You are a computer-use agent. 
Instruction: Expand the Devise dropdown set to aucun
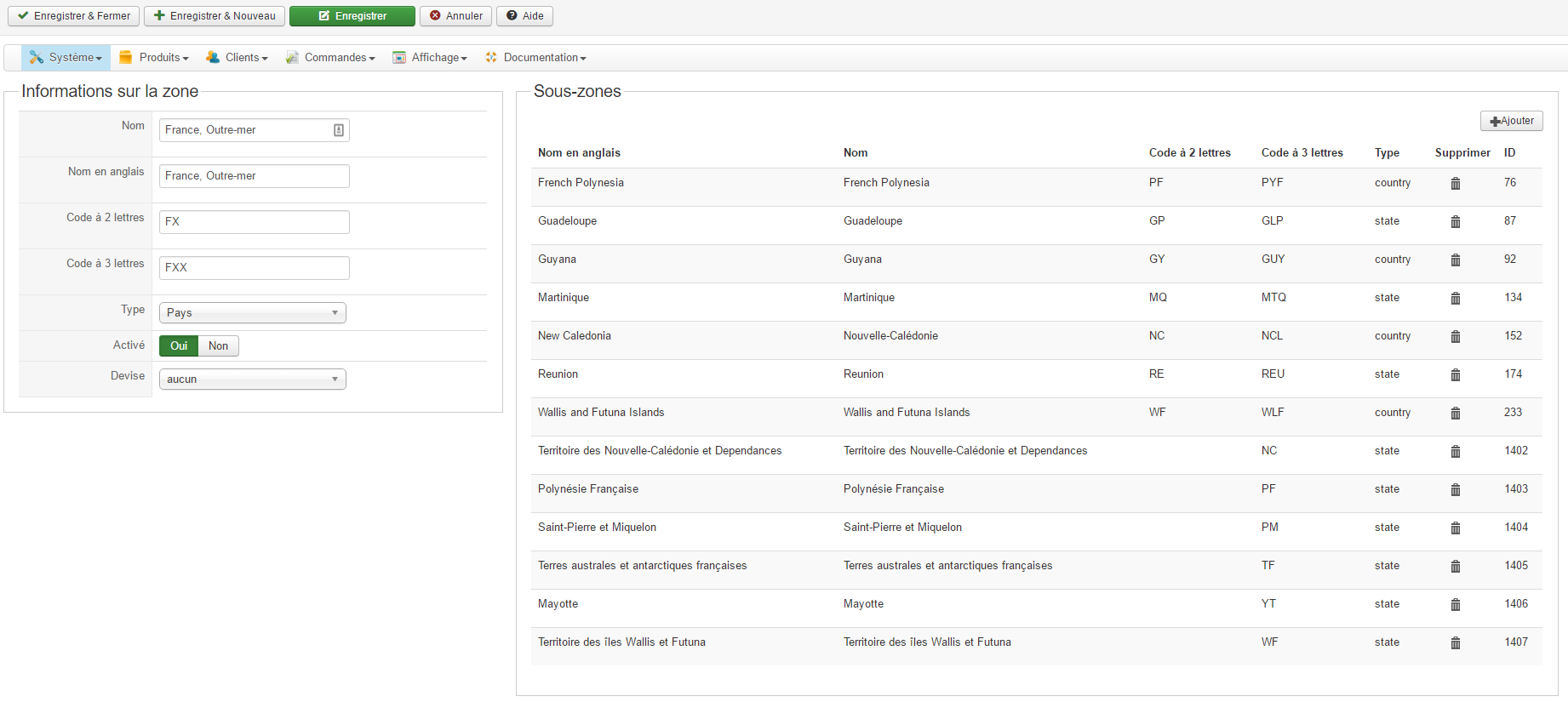point(252,380)
